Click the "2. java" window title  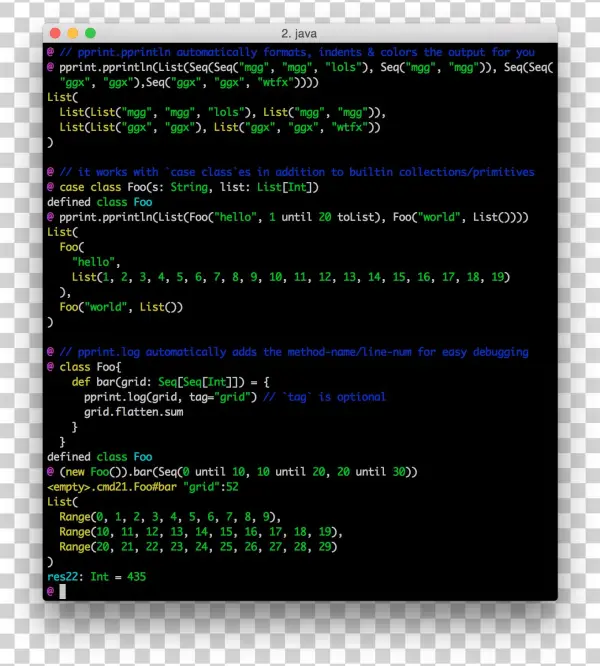click(x=301, y=33)
